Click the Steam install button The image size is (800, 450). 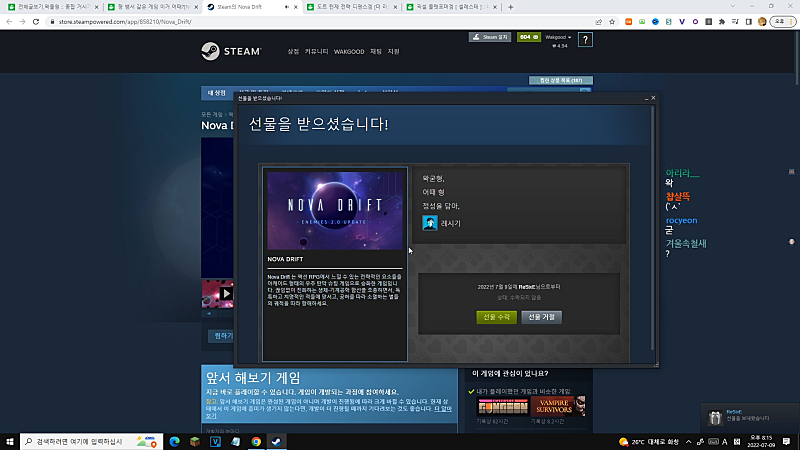click(490, 37)
